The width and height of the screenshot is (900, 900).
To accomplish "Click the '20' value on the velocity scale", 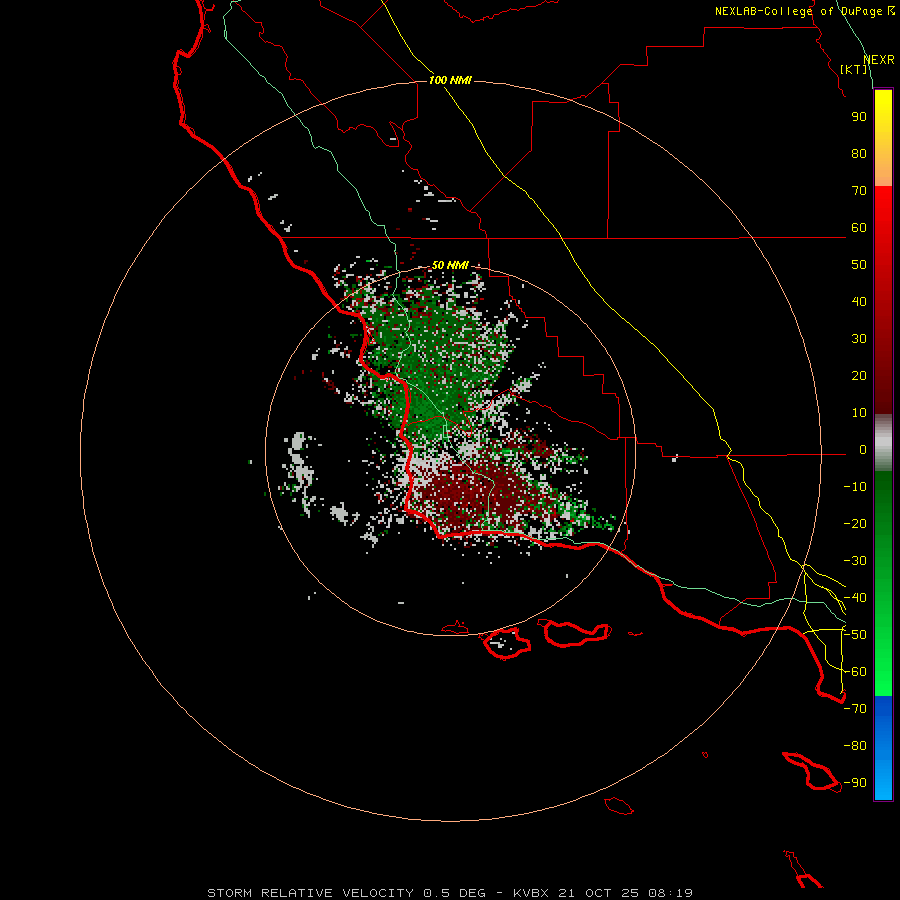I will coord(859,376).
